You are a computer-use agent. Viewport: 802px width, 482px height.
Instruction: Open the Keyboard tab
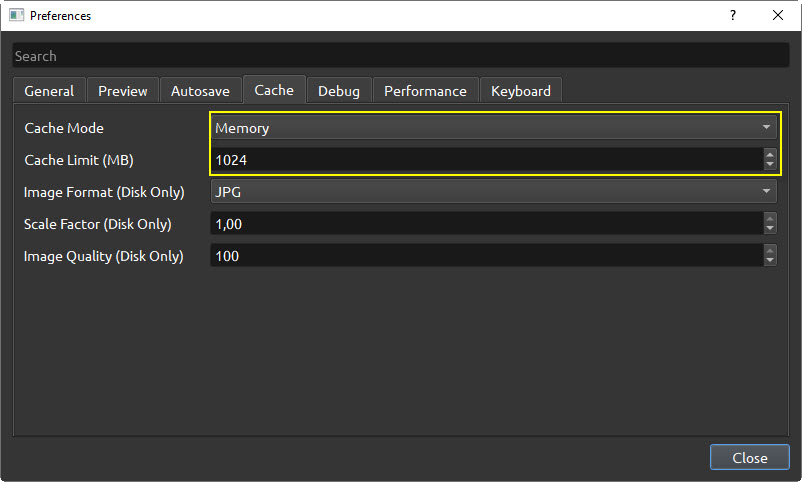pyautogui.click(x=521, y=91)
